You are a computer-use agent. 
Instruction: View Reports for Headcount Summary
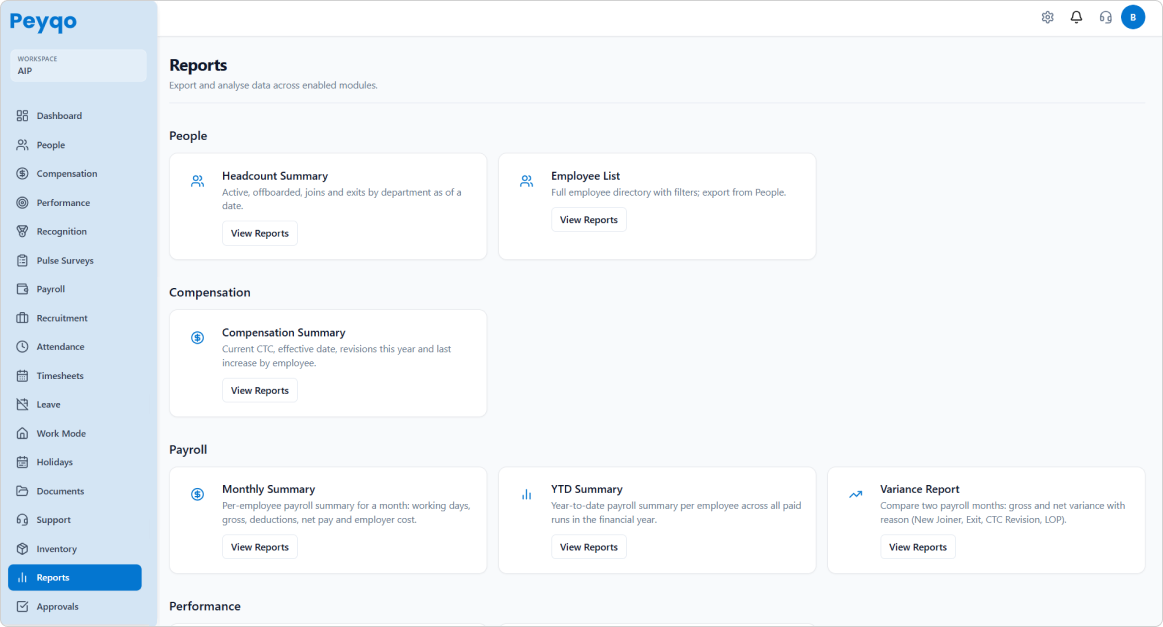[260, 233]
